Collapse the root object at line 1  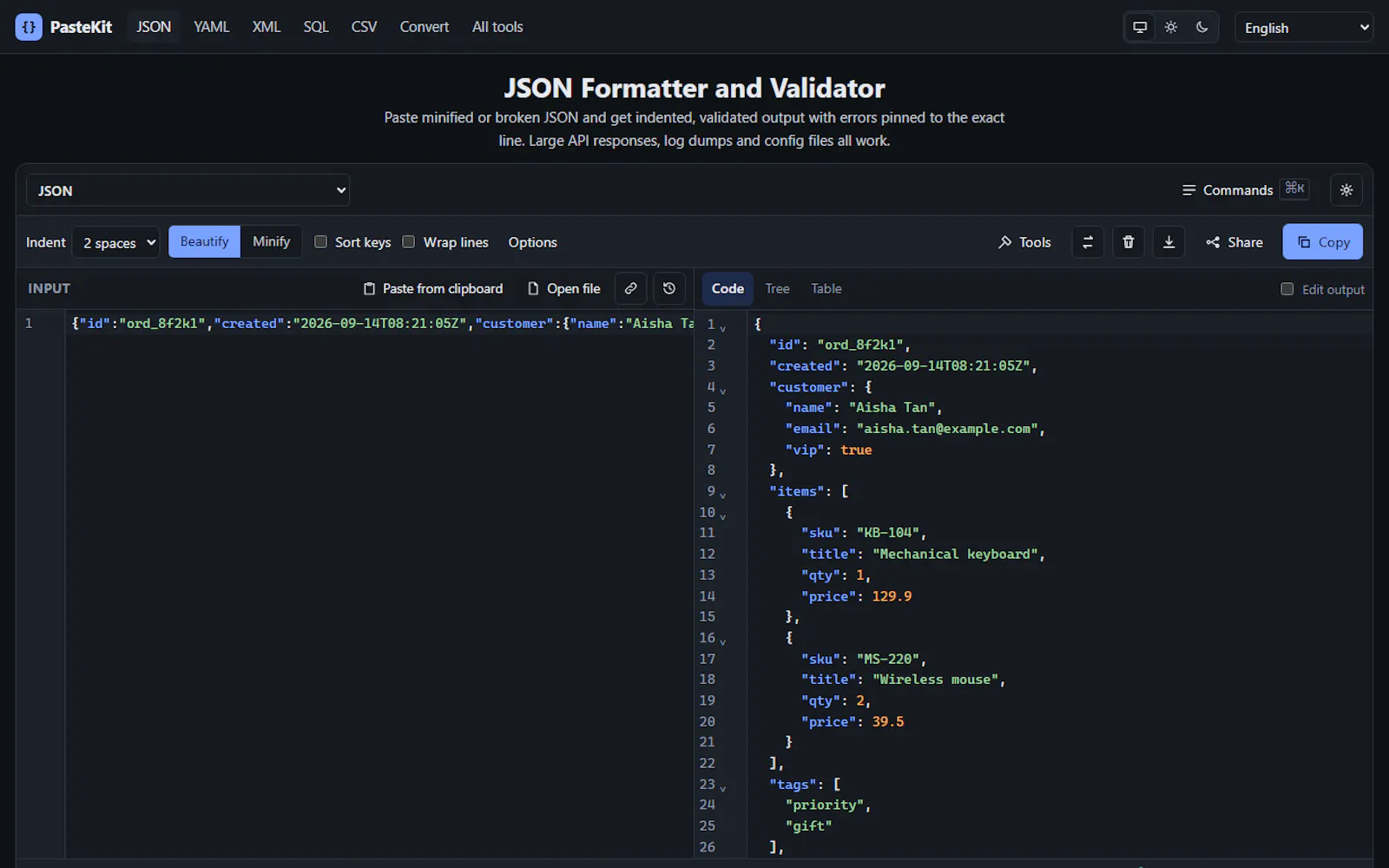click(722, 328)
